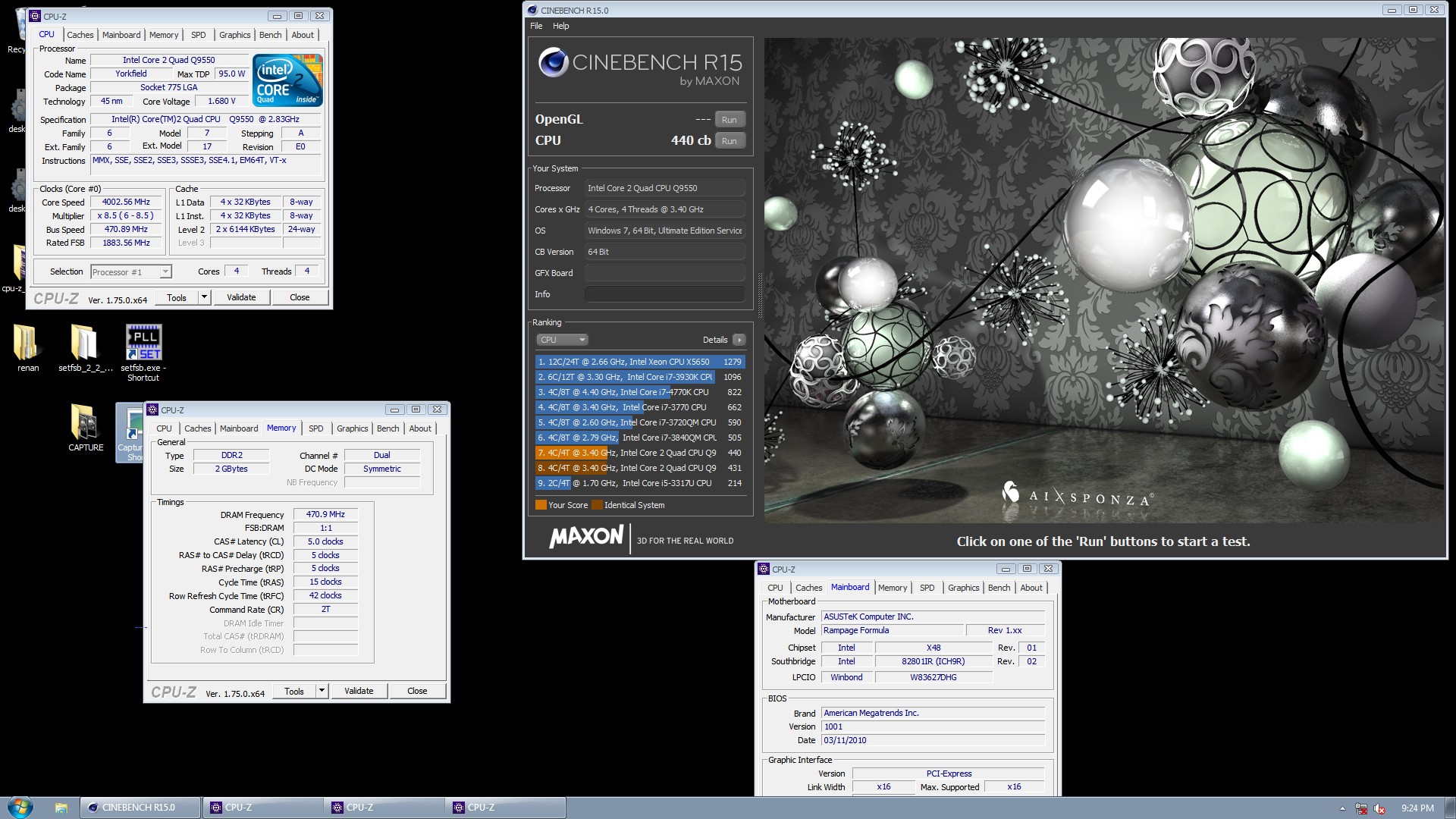
Task: Open Memory tab in Mainboard CPU-Z window
Action: [x=893, y=588]
